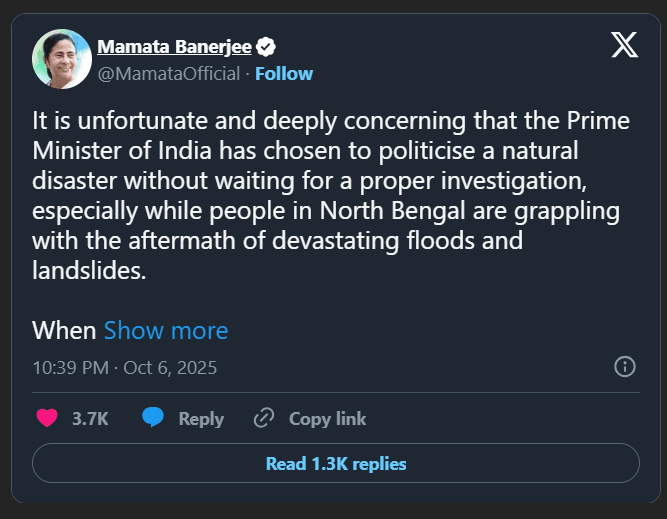Open Mamata Banerjee's profile picture
Viewport: 667px width, 519px height.
pos(62,60)
